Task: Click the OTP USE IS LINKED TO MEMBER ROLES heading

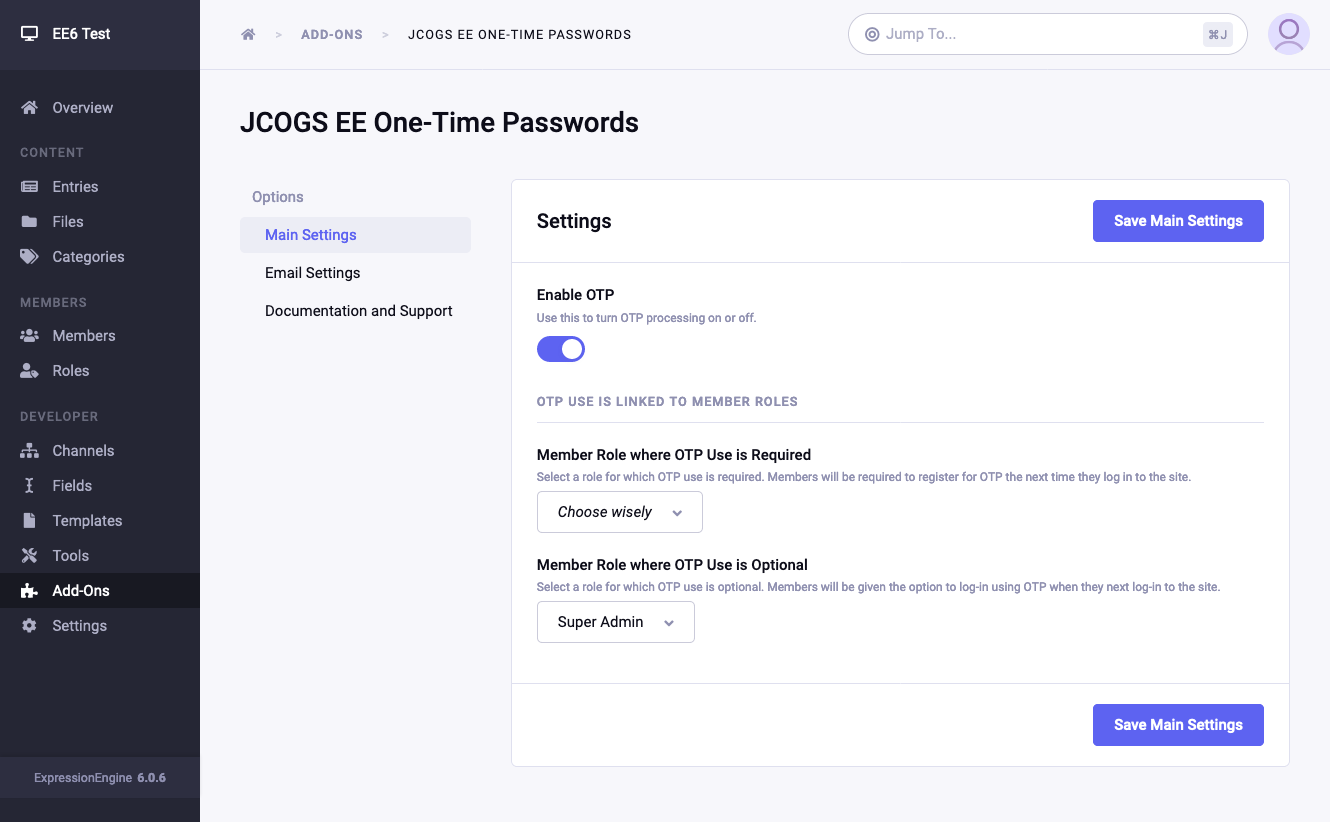Action: pos(667,402)
